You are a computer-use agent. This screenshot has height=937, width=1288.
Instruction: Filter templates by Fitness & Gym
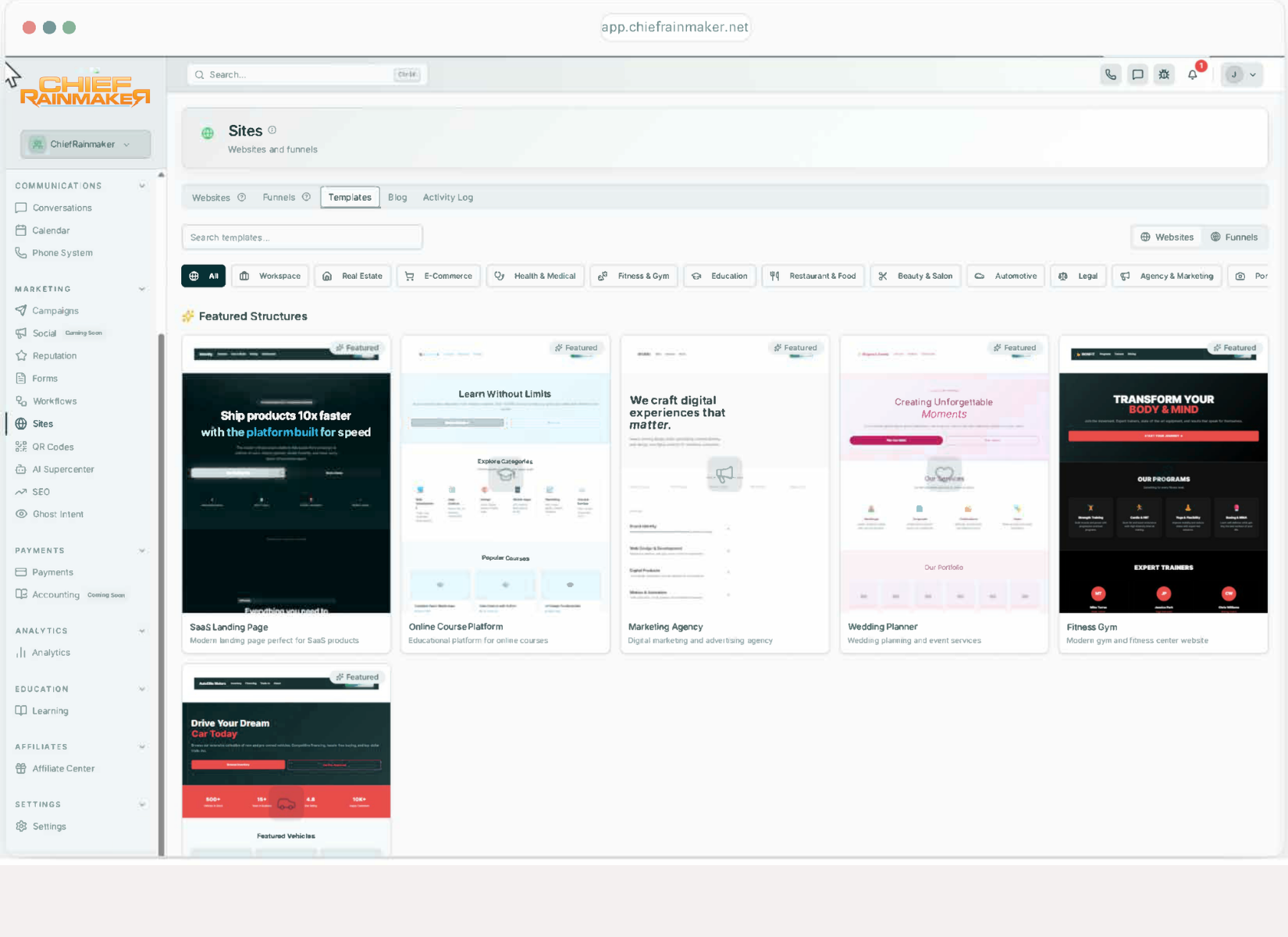pyautogui.click(x=634, y=276)
